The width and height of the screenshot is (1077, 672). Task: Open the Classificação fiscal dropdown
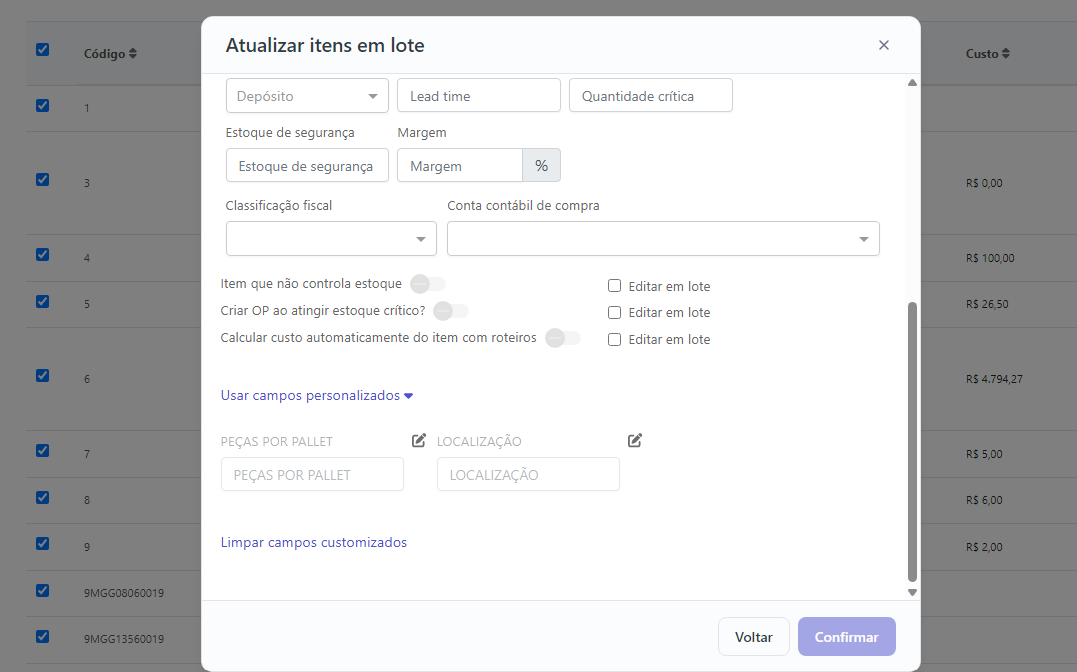coord(331,238)
